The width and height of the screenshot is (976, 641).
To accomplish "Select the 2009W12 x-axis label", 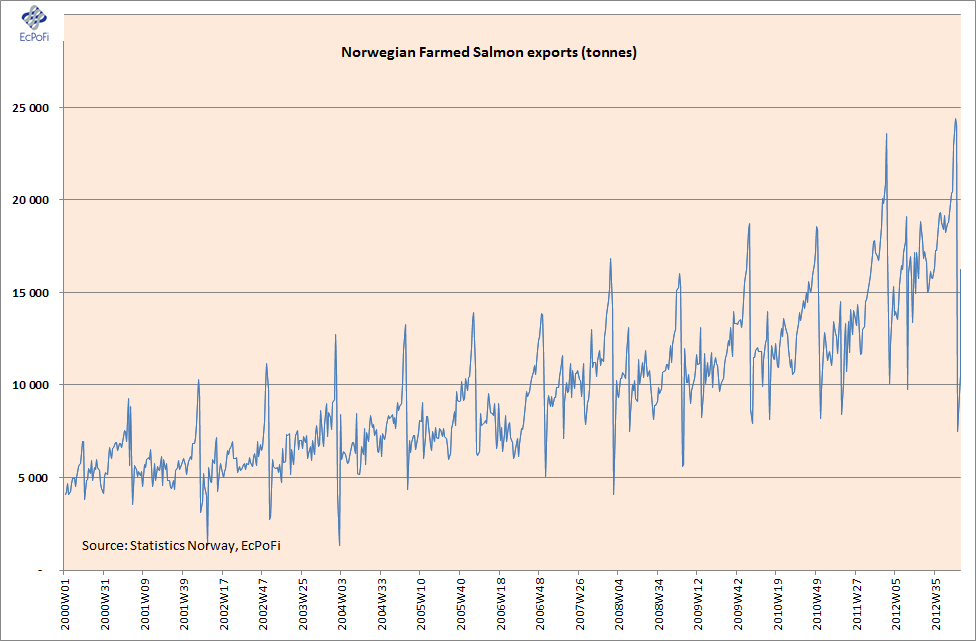I will pyautogui.click(x=698, y=606).
